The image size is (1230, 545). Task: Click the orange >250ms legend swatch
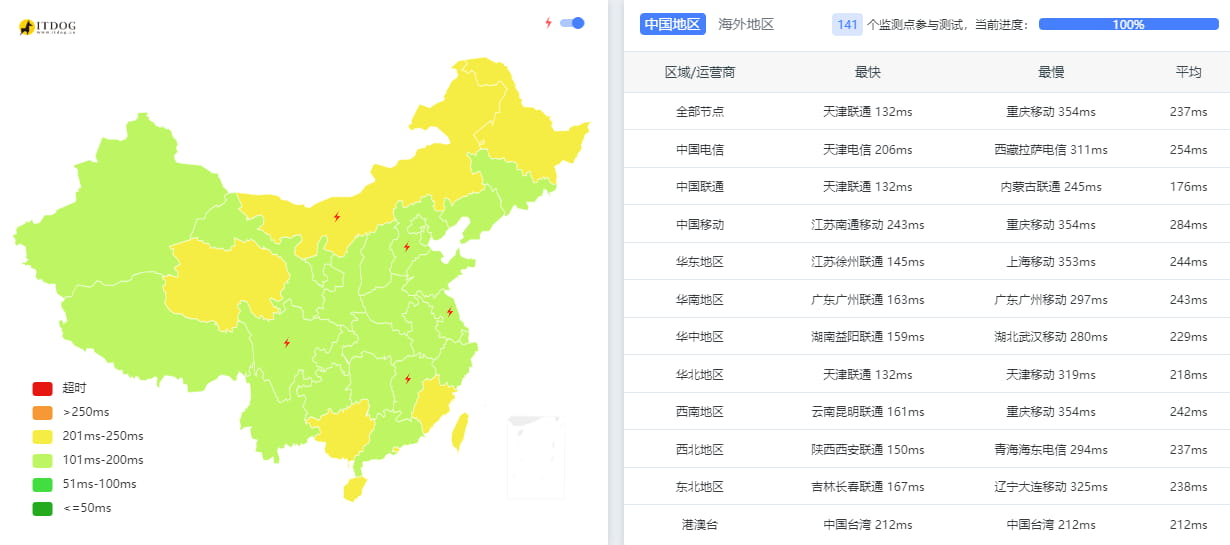tap(42, 412)
